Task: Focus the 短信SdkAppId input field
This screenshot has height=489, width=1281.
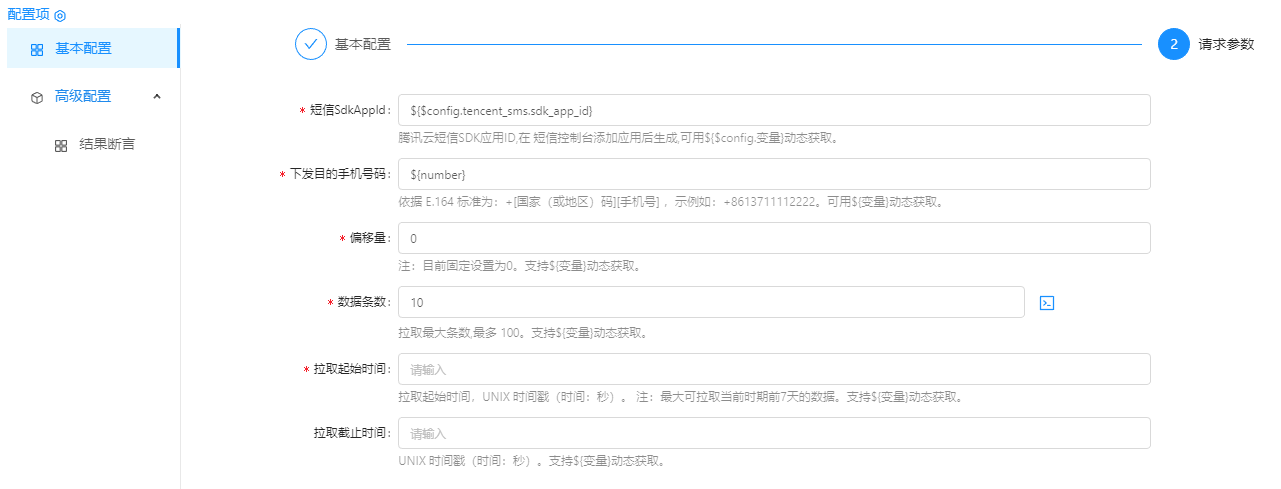Action: click(773, 110)
